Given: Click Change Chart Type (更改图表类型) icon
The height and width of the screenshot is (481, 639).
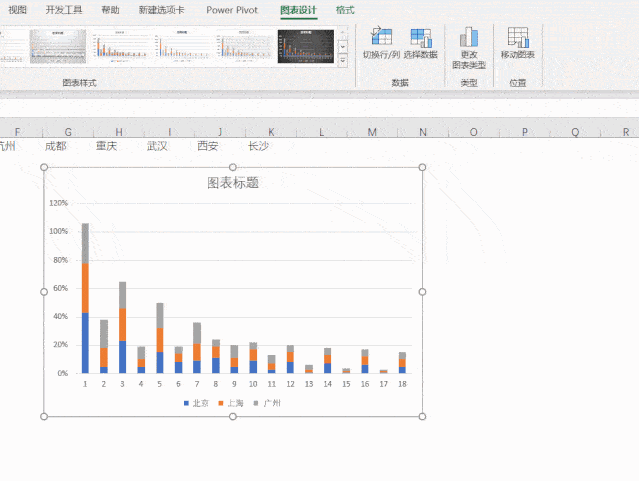Looking at the screenshot, I should coord(469,37).
